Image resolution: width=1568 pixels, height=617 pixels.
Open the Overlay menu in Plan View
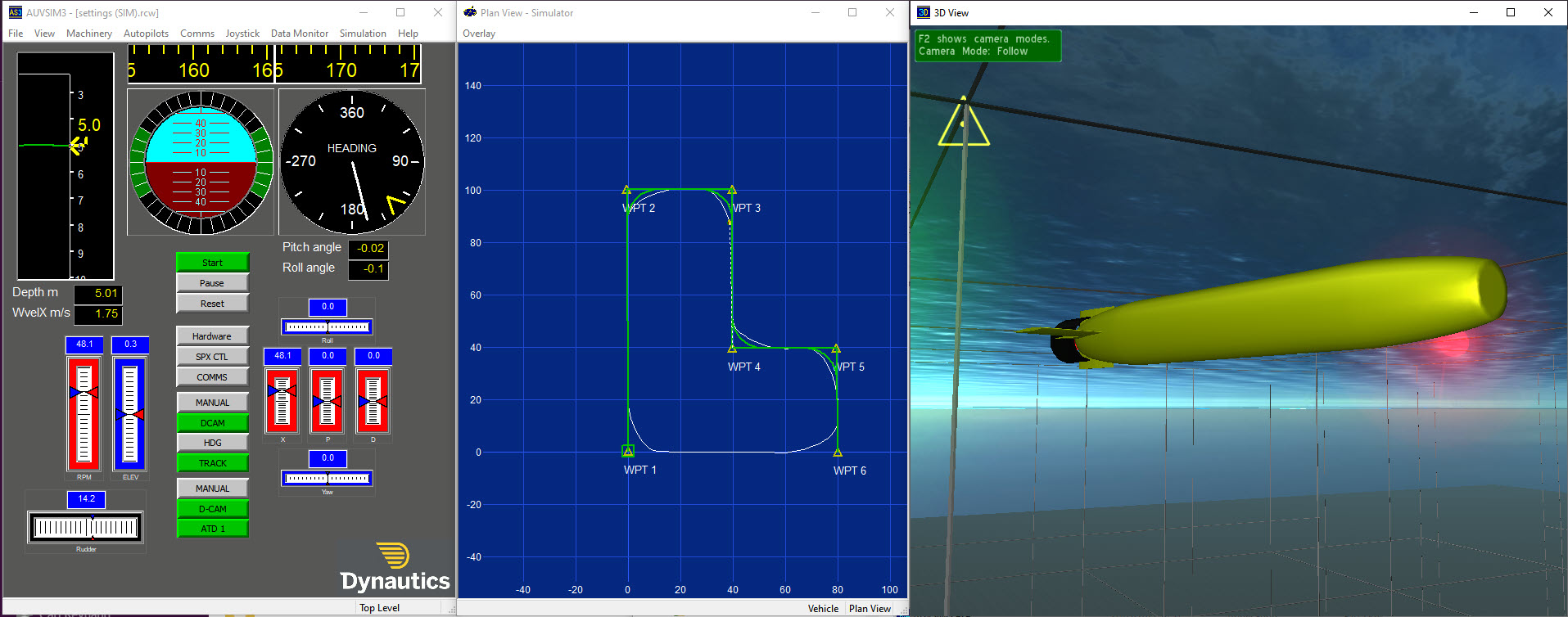click(479, 34)
